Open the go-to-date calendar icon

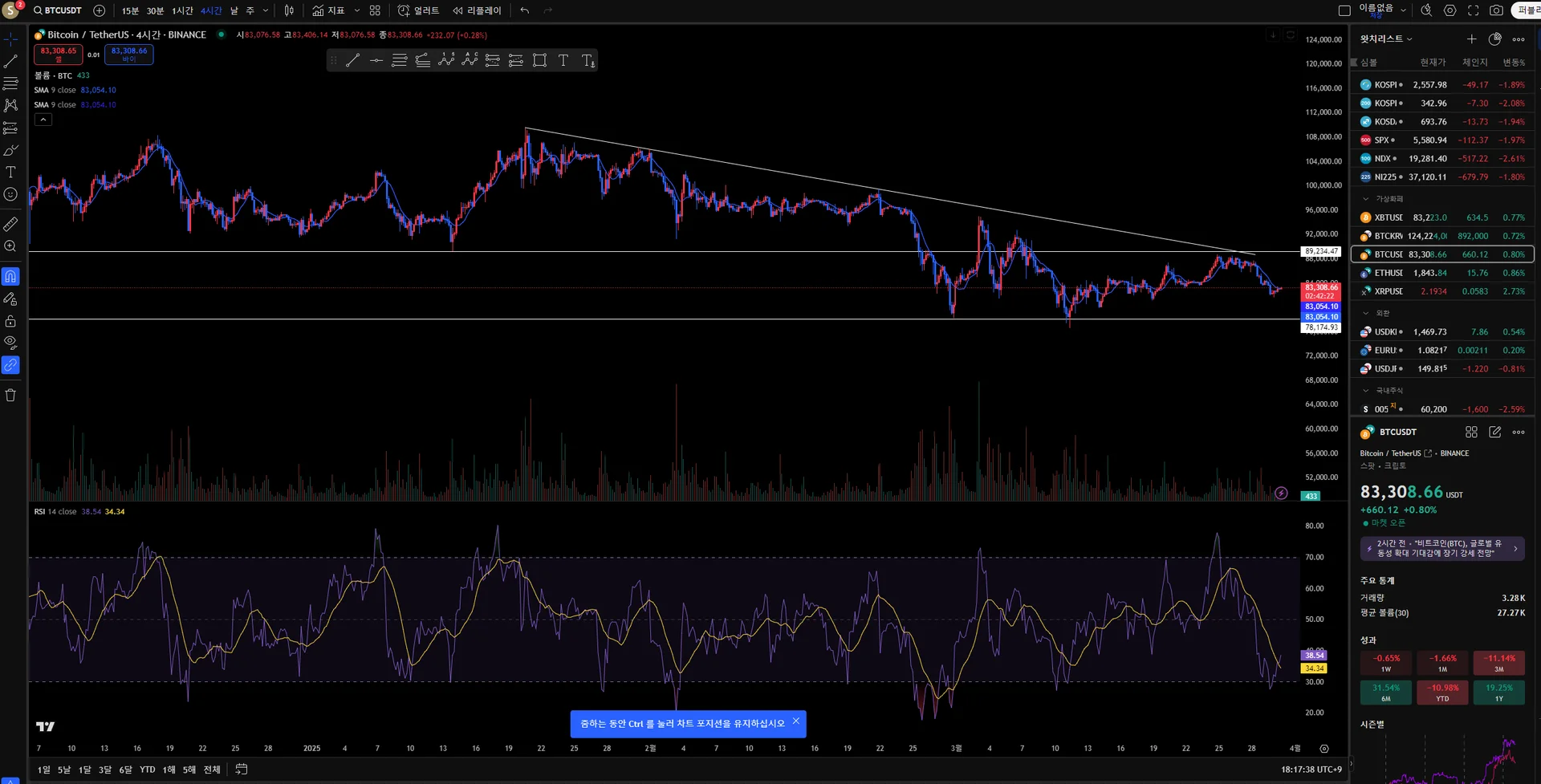pyautogui.click(x=242, y=770)
